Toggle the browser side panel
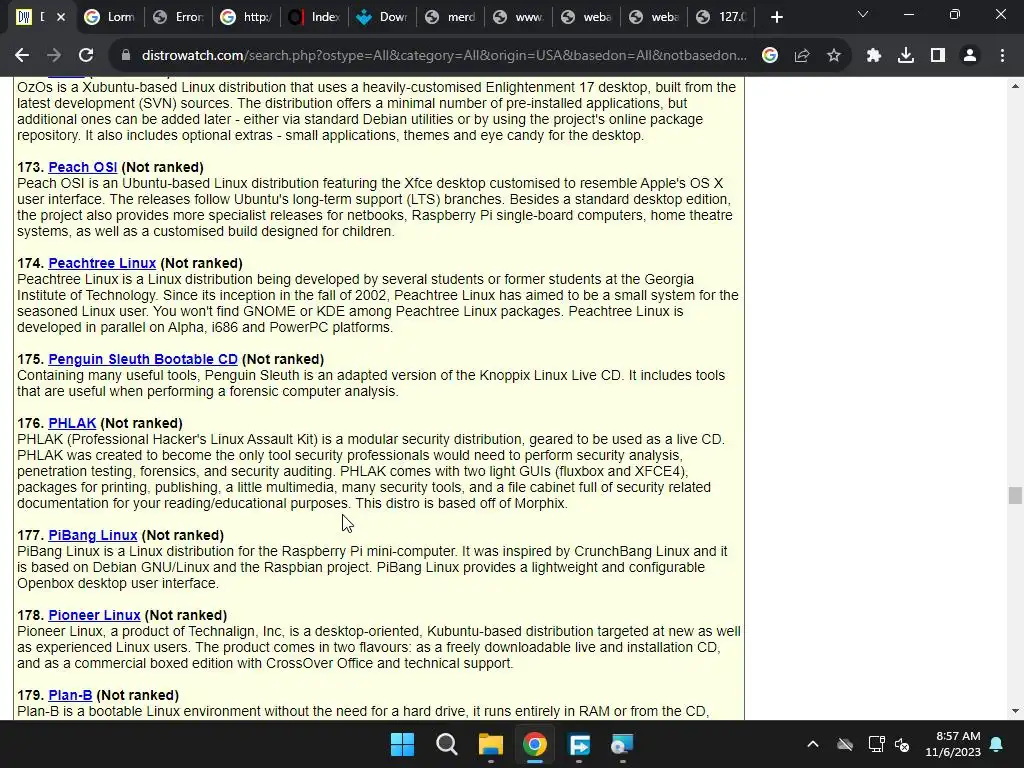This screenshot has width=1024, height=768. coord(938,56)
